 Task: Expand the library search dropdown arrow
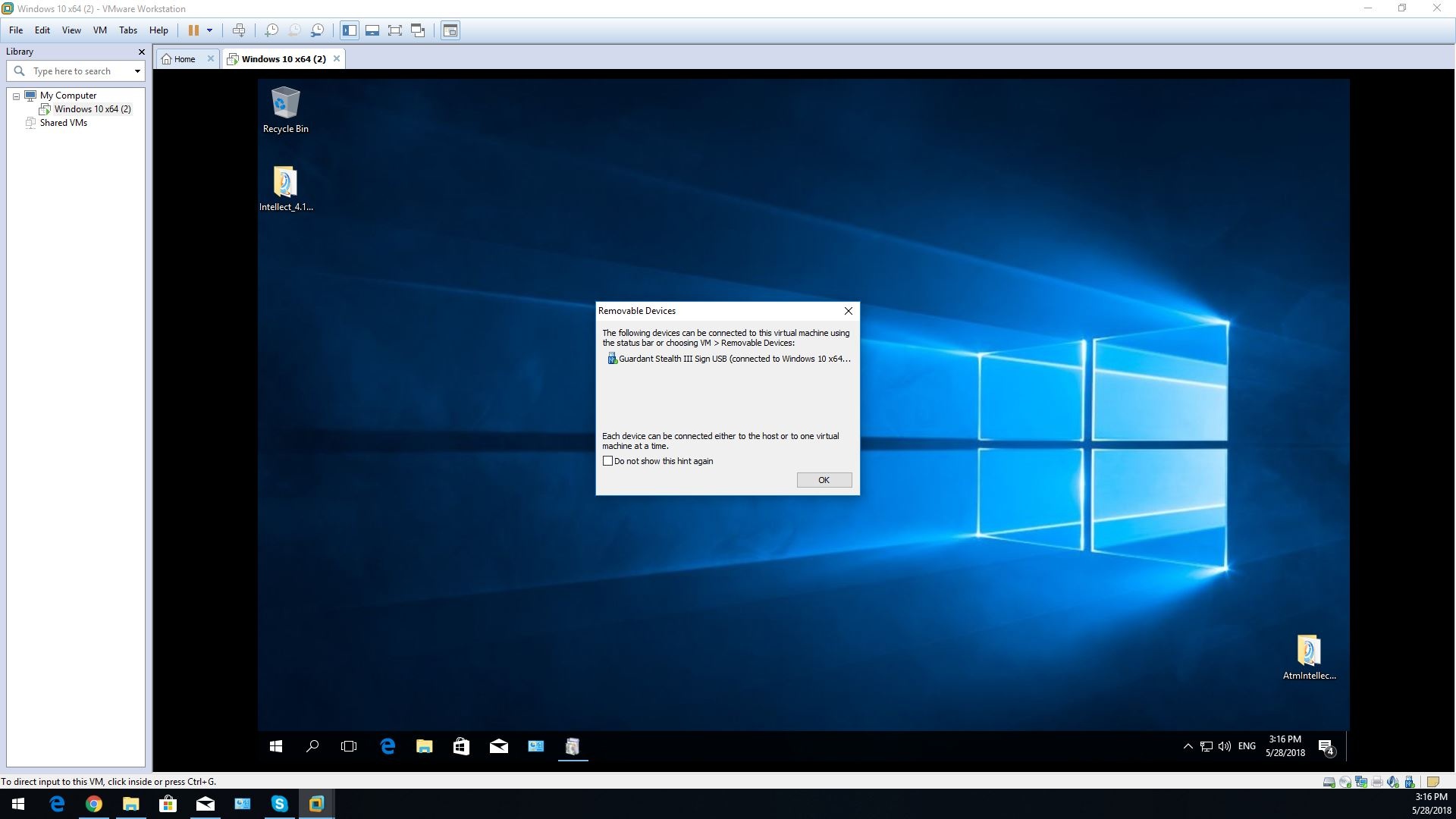137,71
